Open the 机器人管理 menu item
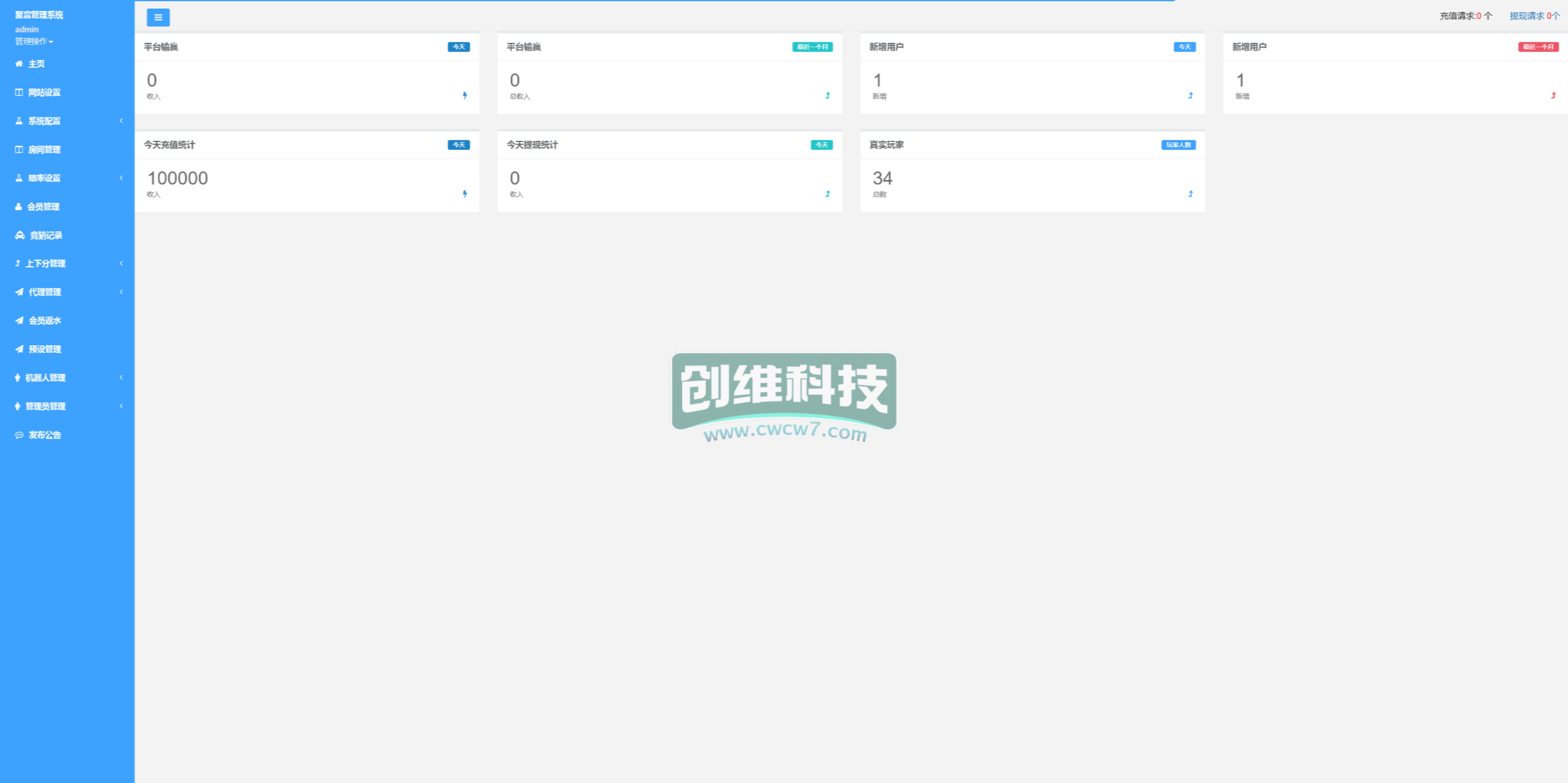This screenshot has width=1568, height=783. [67, 378]
